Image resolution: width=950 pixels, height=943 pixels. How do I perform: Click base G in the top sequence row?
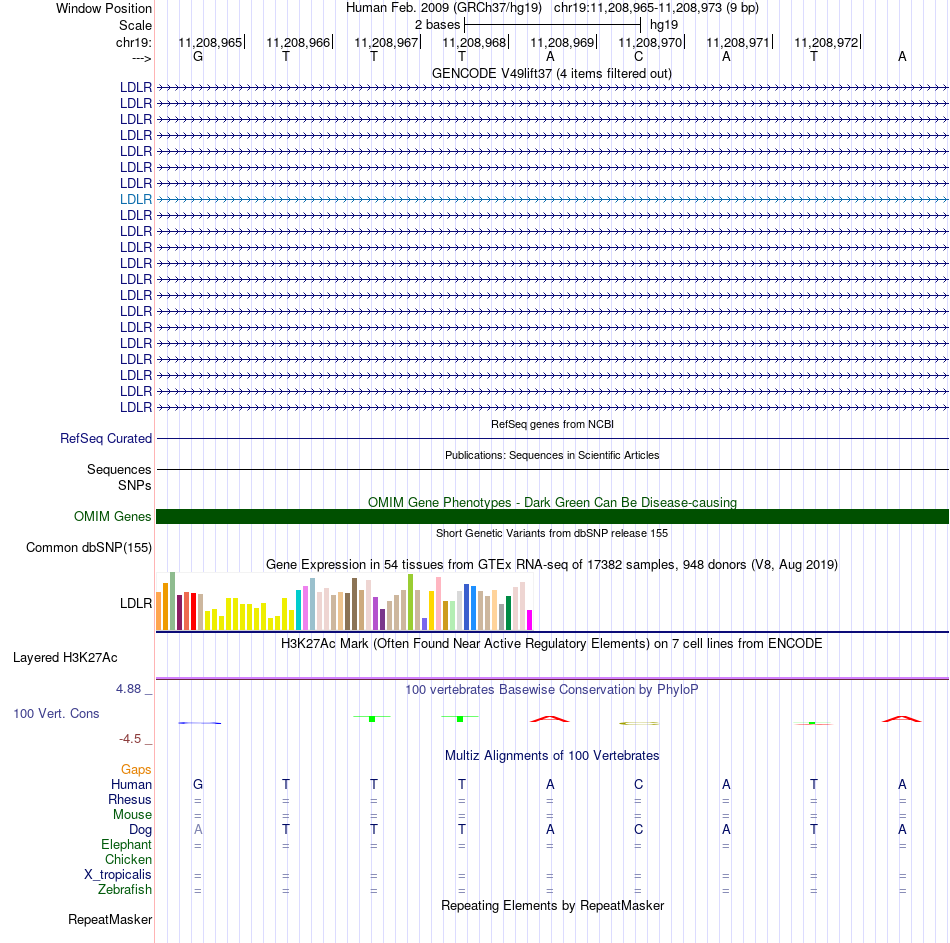(x=198, y=56)
